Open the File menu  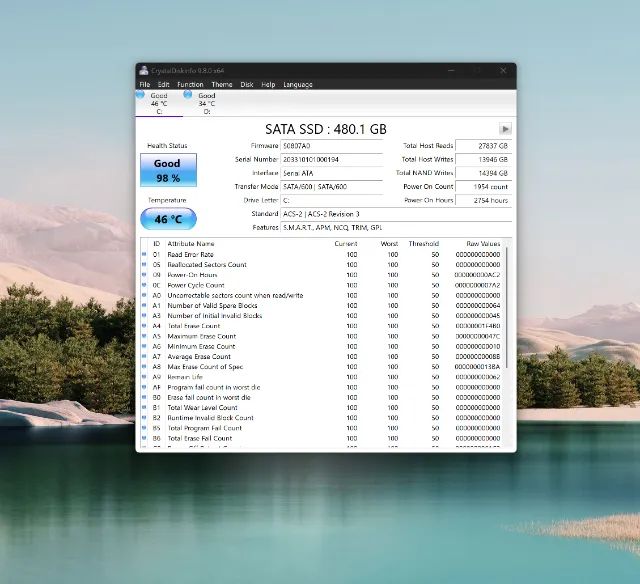click(145, 84)
